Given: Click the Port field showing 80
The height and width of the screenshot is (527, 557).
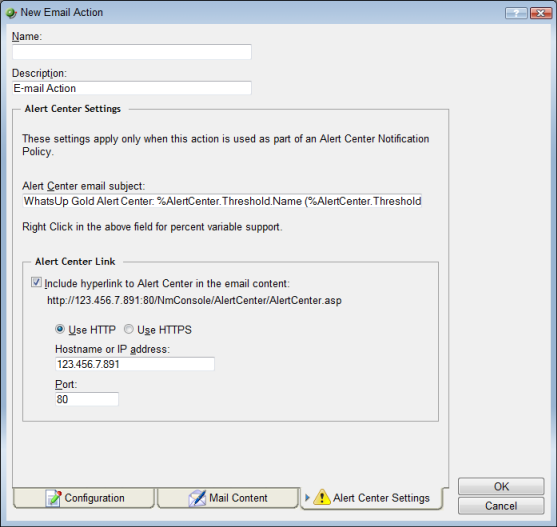Looking at the screenshot, I should [x=87, y=399].
